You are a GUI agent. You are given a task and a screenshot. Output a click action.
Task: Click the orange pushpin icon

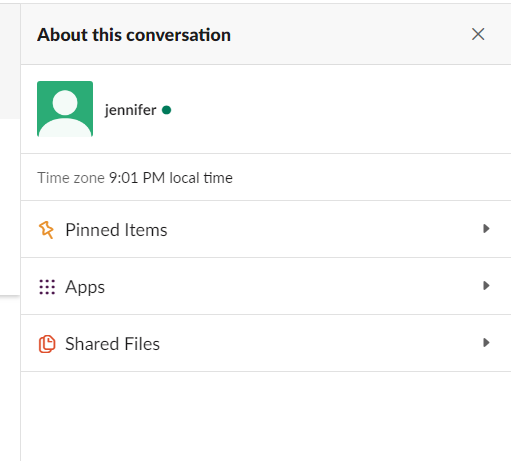tap(46, 230)
